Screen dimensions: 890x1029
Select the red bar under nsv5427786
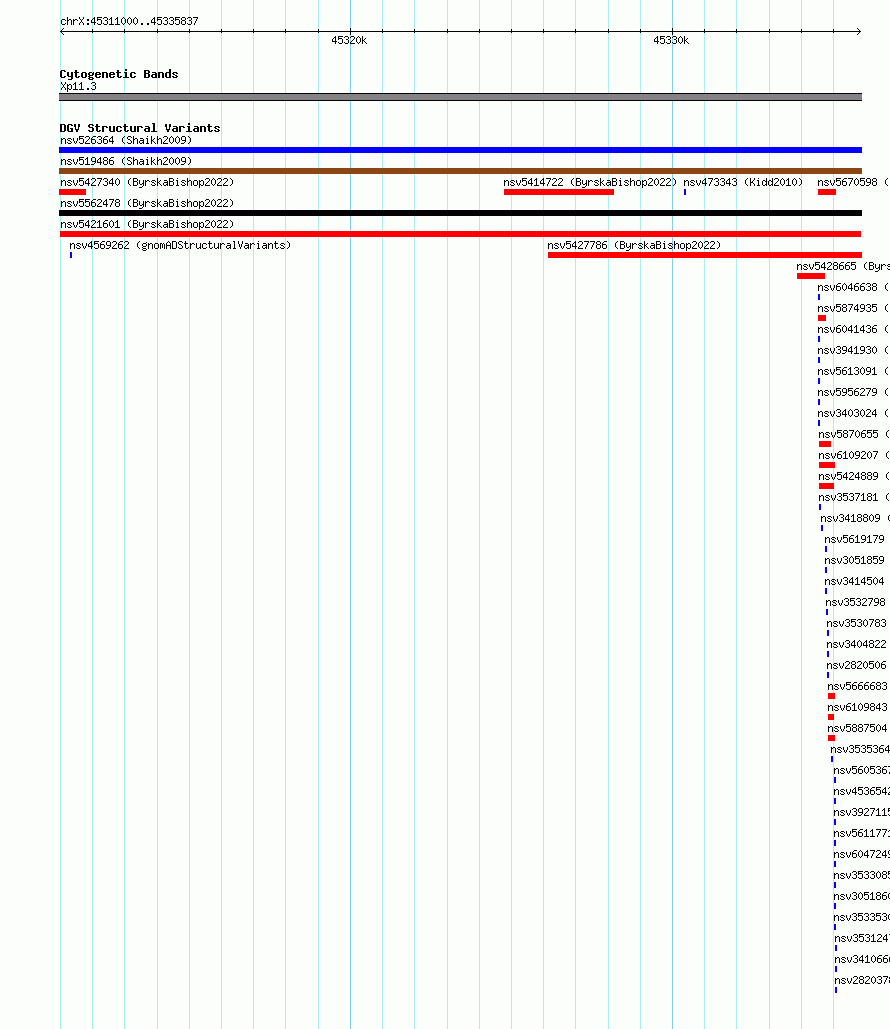tap(705, 255)
